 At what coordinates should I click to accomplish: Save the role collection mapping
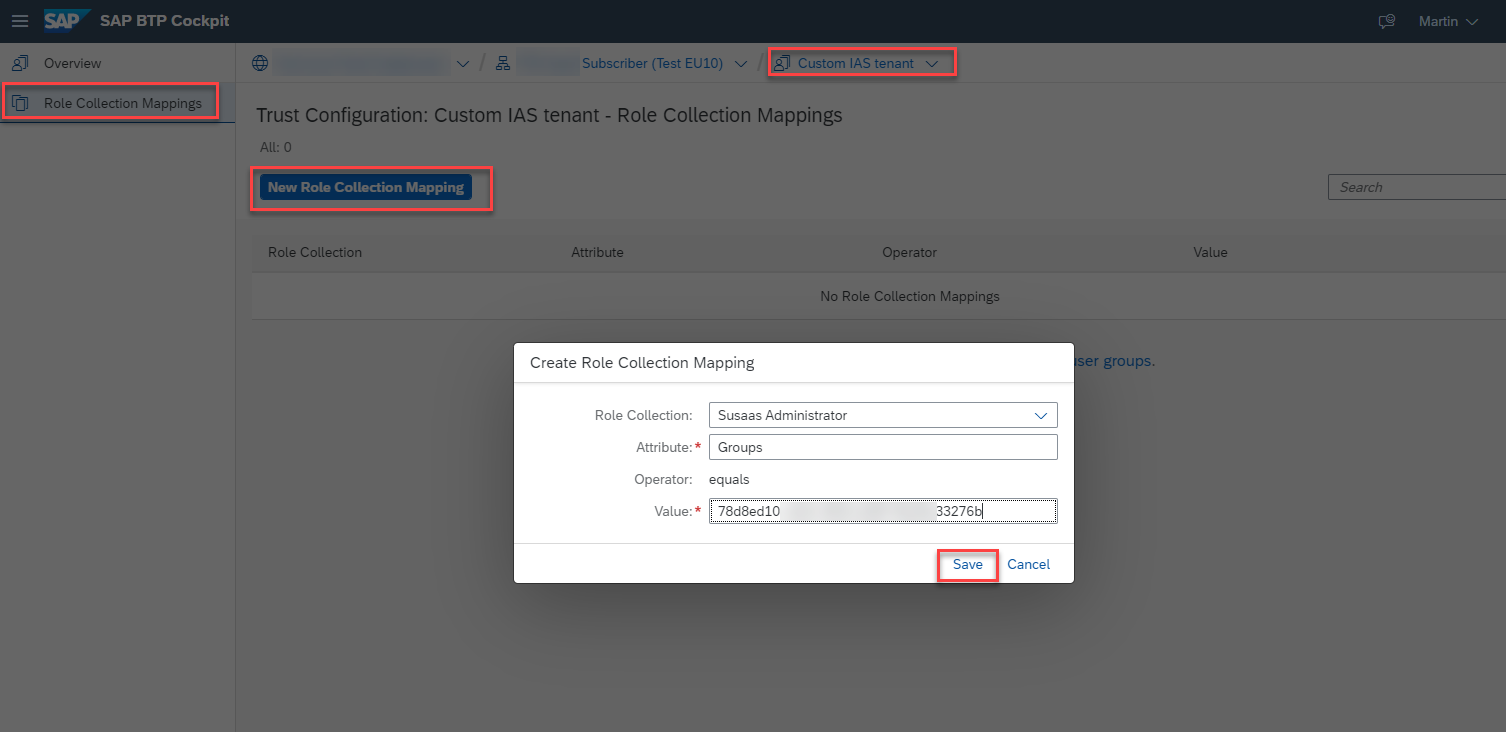click(968, 564)
